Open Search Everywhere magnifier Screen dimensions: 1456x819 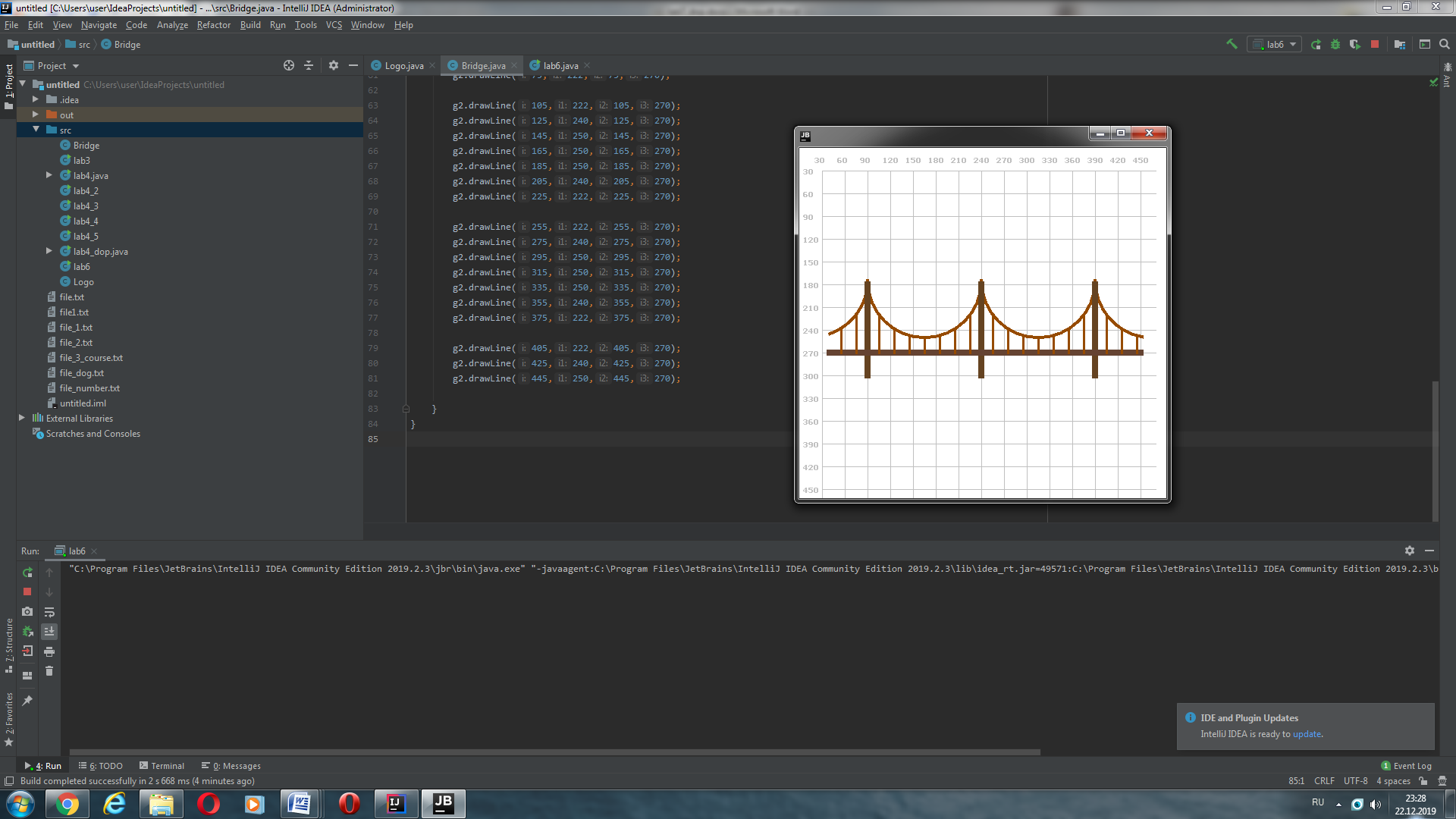(1445, 45)
